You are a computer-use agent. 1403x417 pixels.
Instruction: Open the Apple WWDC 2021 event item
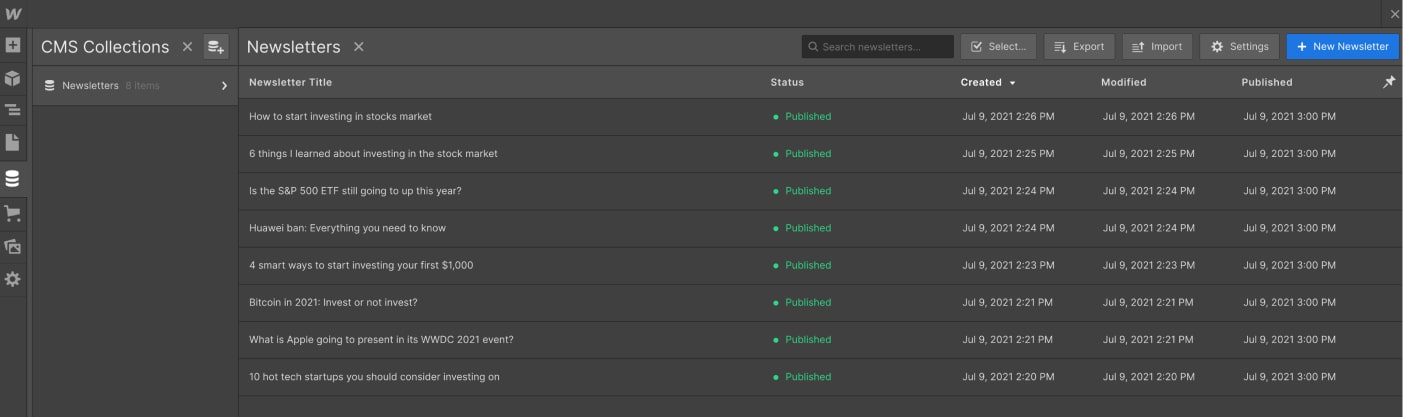click(x=381, y=340)
